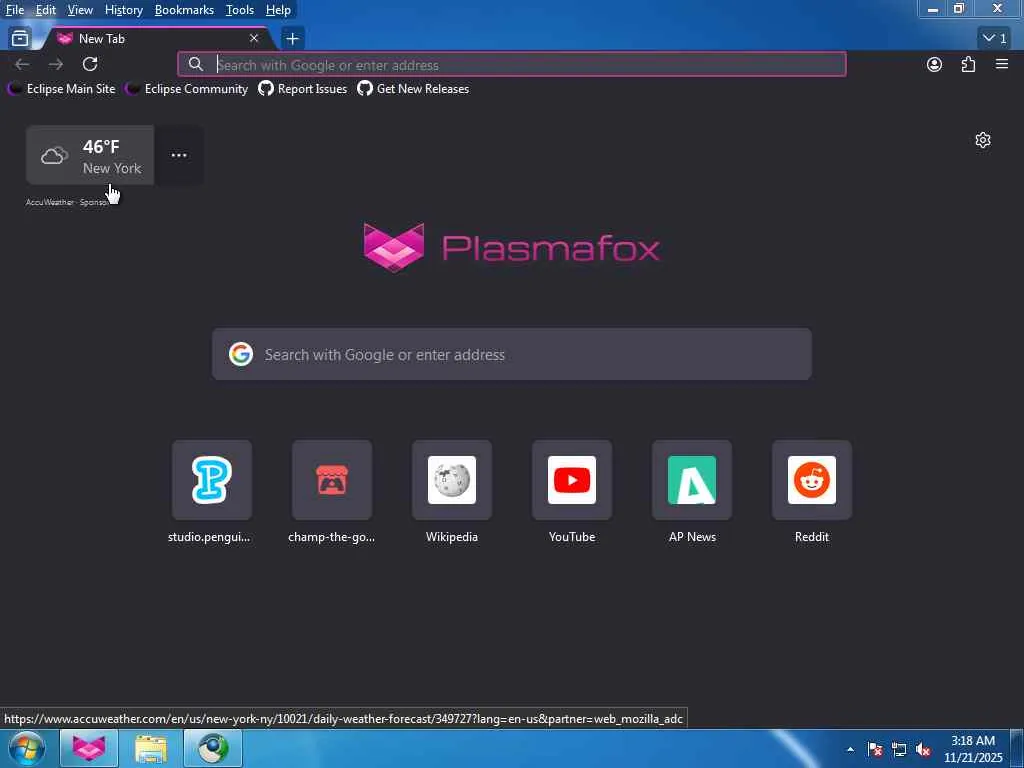Open the Bookmarks menu
Viewport: 1024px width, 768px height.
(184, 10)
